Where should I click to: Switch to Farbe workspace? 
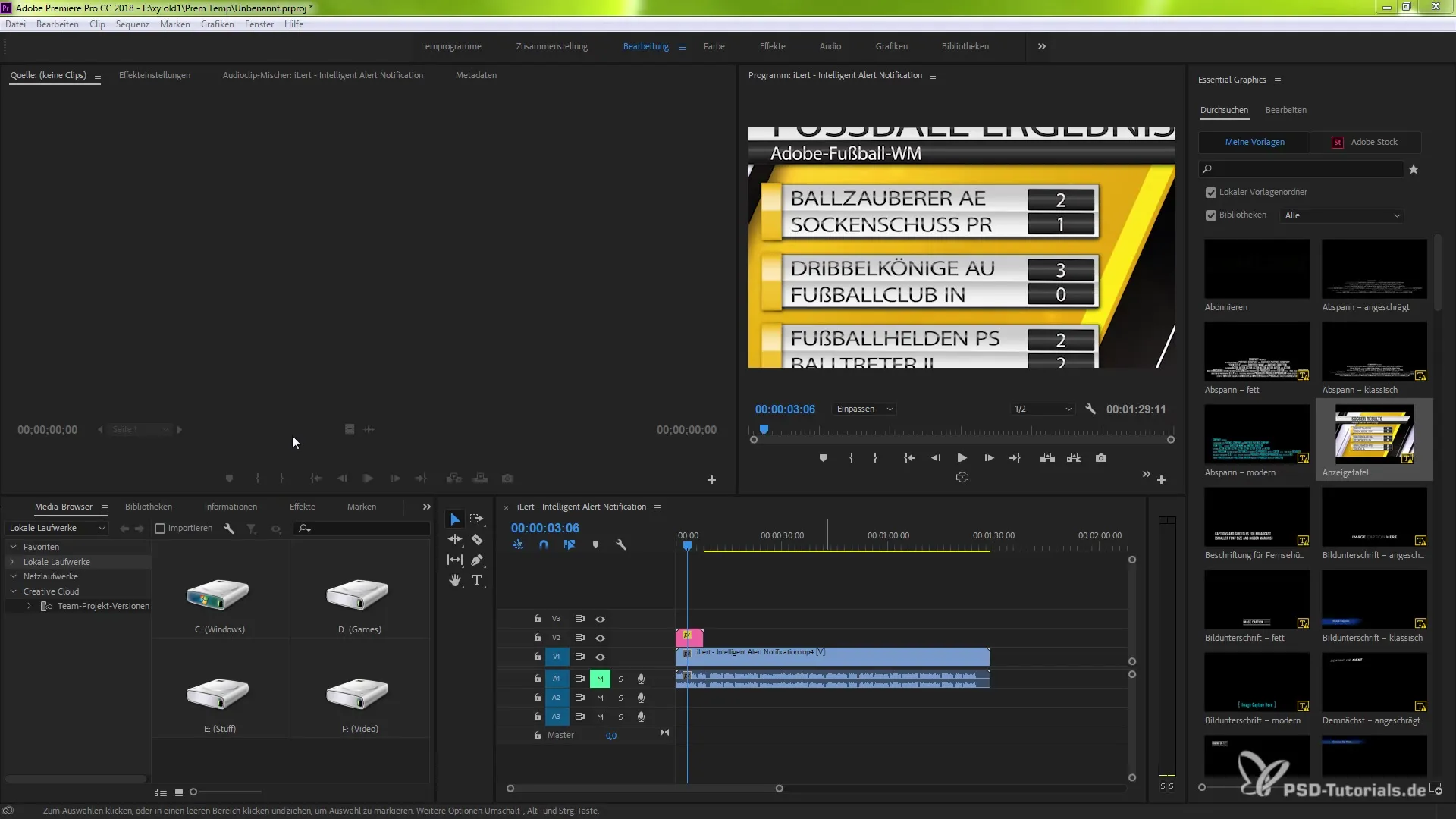714,46
